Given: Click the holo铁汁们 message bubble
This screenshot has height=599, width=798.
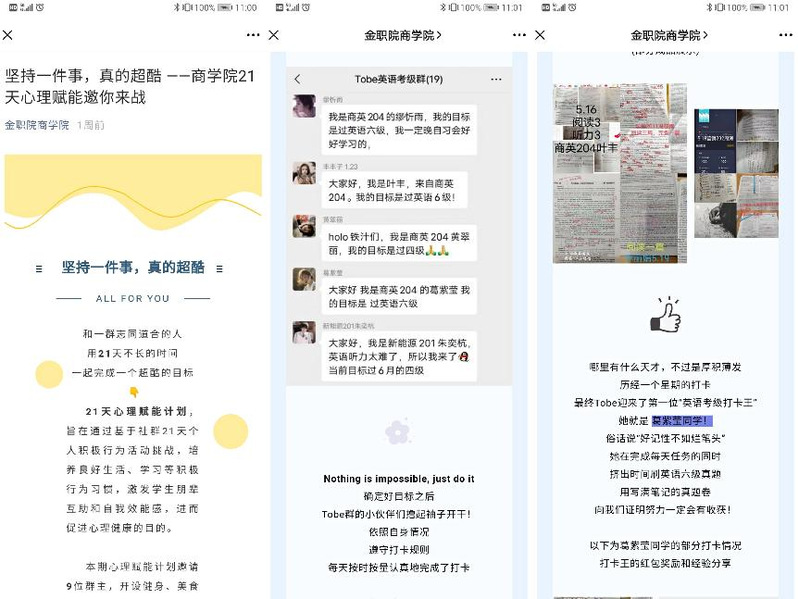Looking at the screenshot, I should click(x=399, y=243).
